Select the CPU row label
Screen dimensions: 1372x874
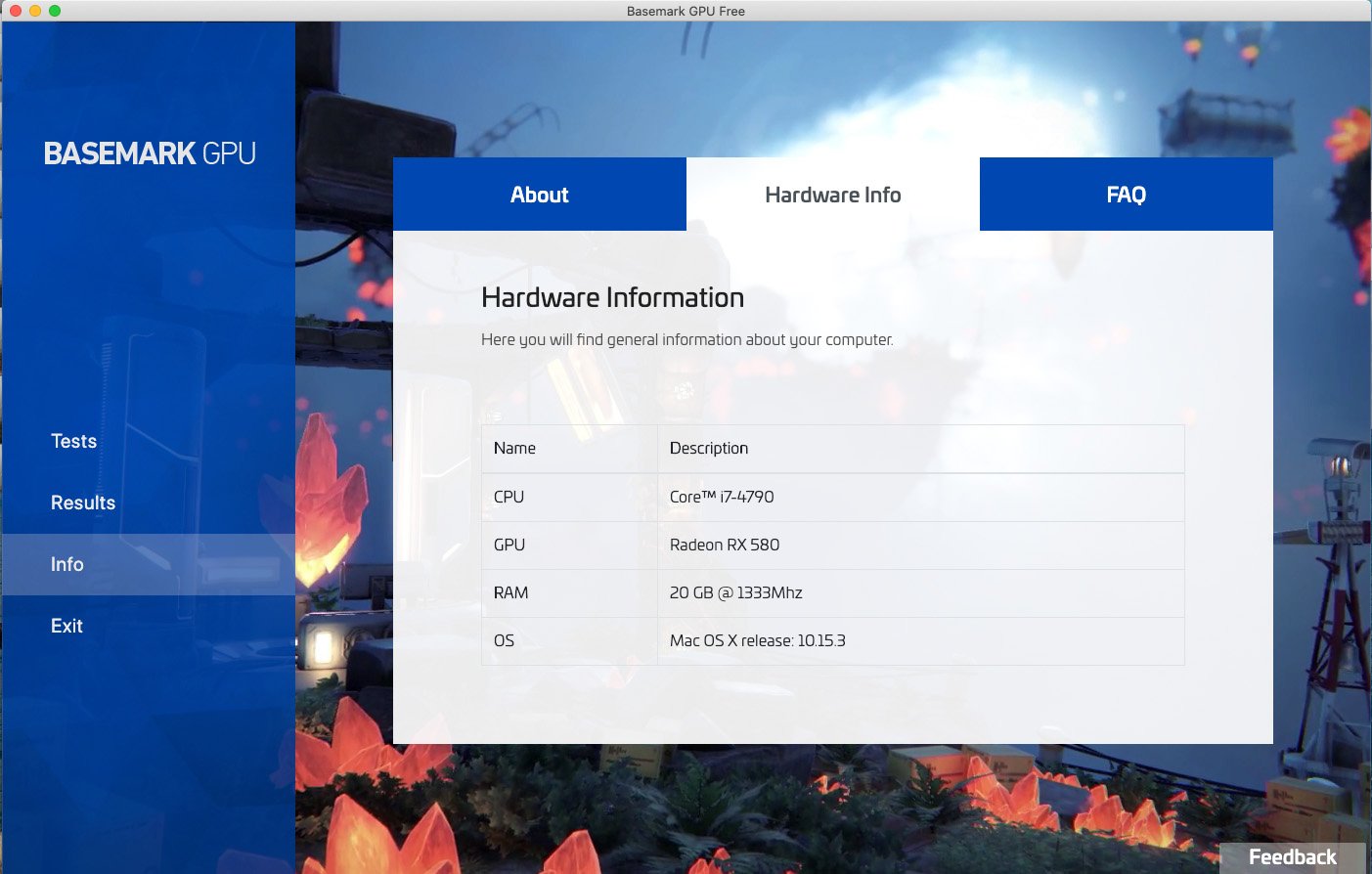(x=509, y=497)
